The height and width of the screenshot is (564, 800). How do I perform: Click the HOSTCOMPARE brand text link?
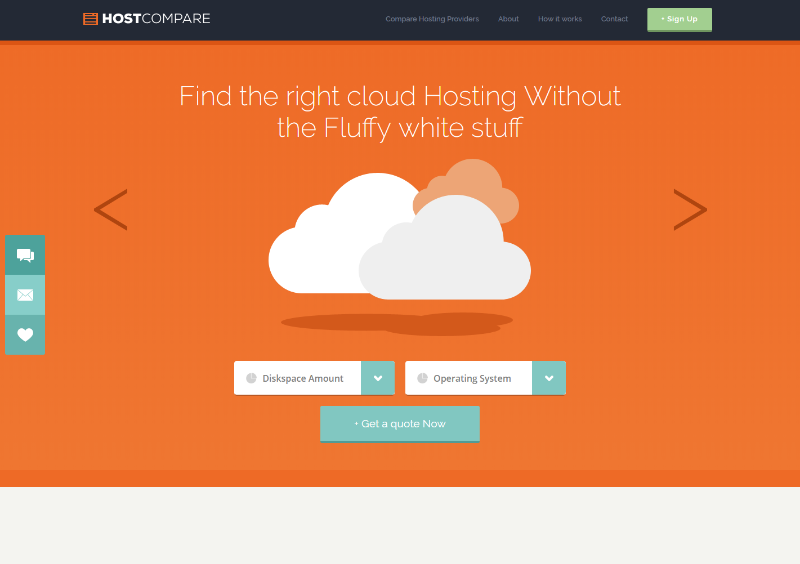tap(156, 19)
